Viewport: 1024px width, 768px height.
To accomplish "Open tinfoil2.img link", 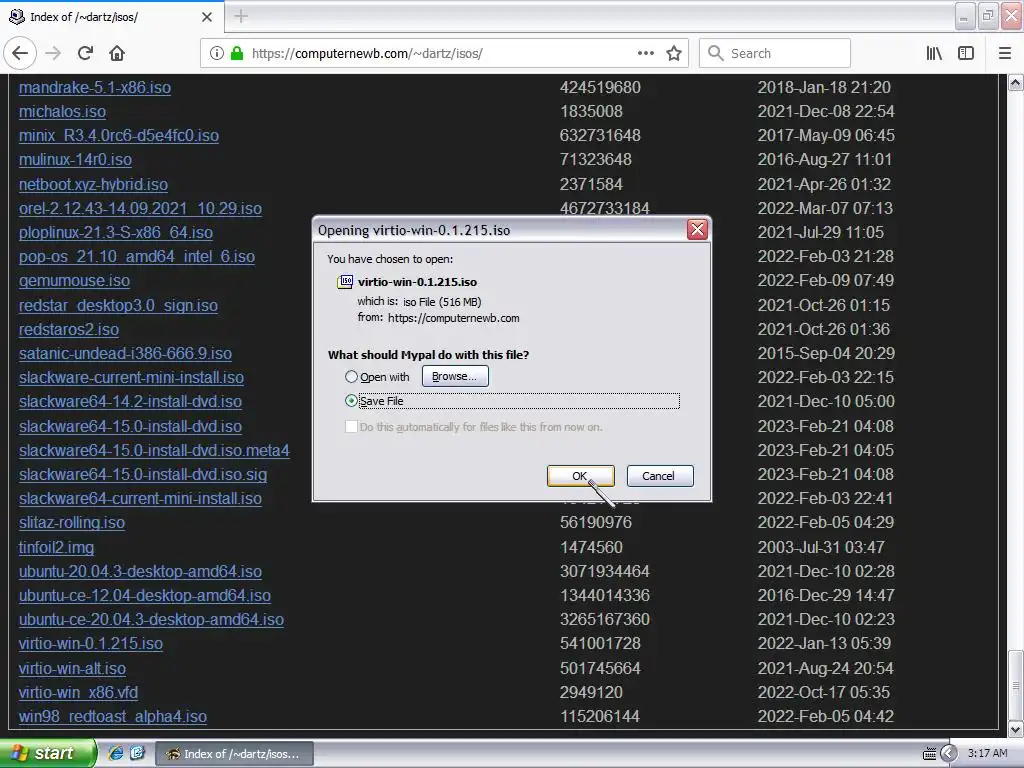I will 56,548.
